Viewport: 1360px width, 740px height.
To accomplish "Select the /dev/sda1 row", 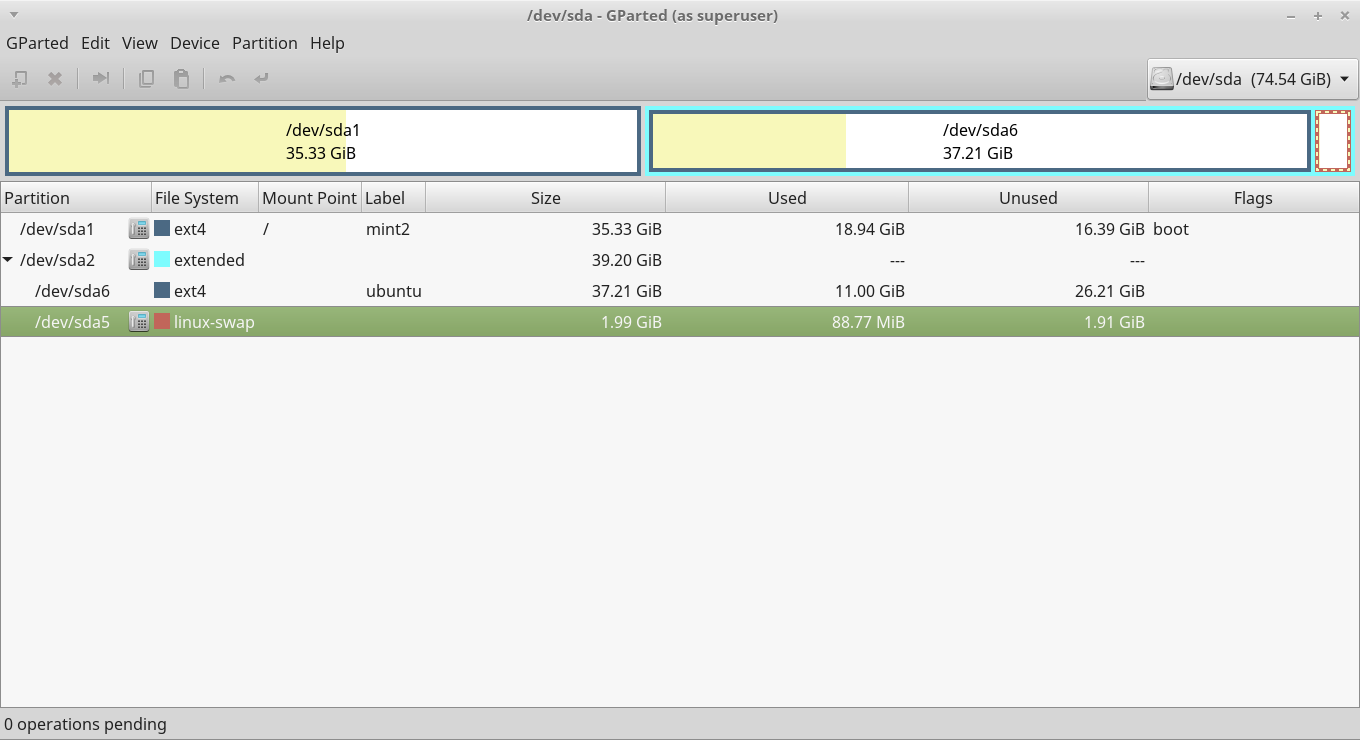I will pos(680,229).
